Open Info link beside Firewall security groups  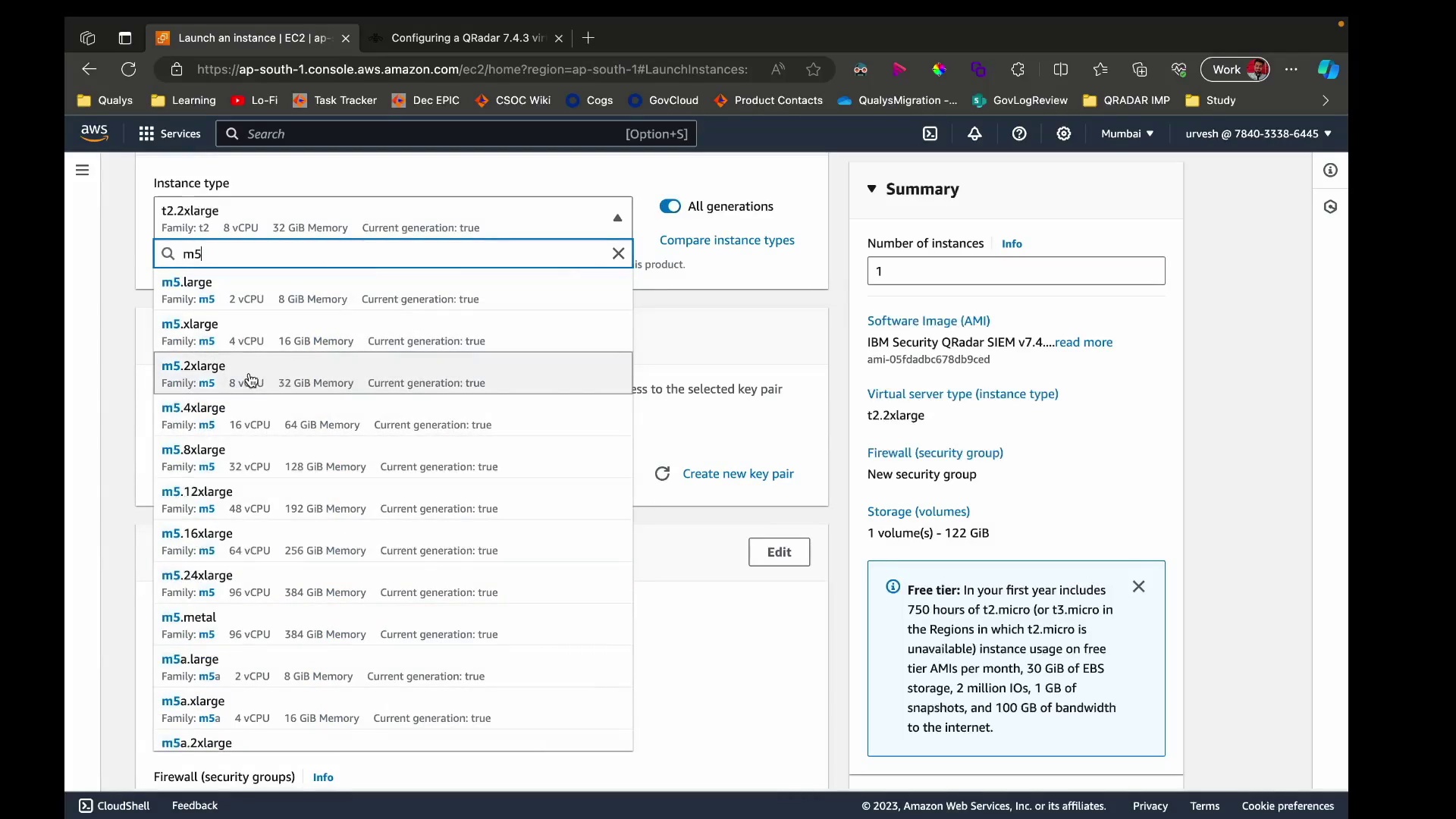coord(323,777)
